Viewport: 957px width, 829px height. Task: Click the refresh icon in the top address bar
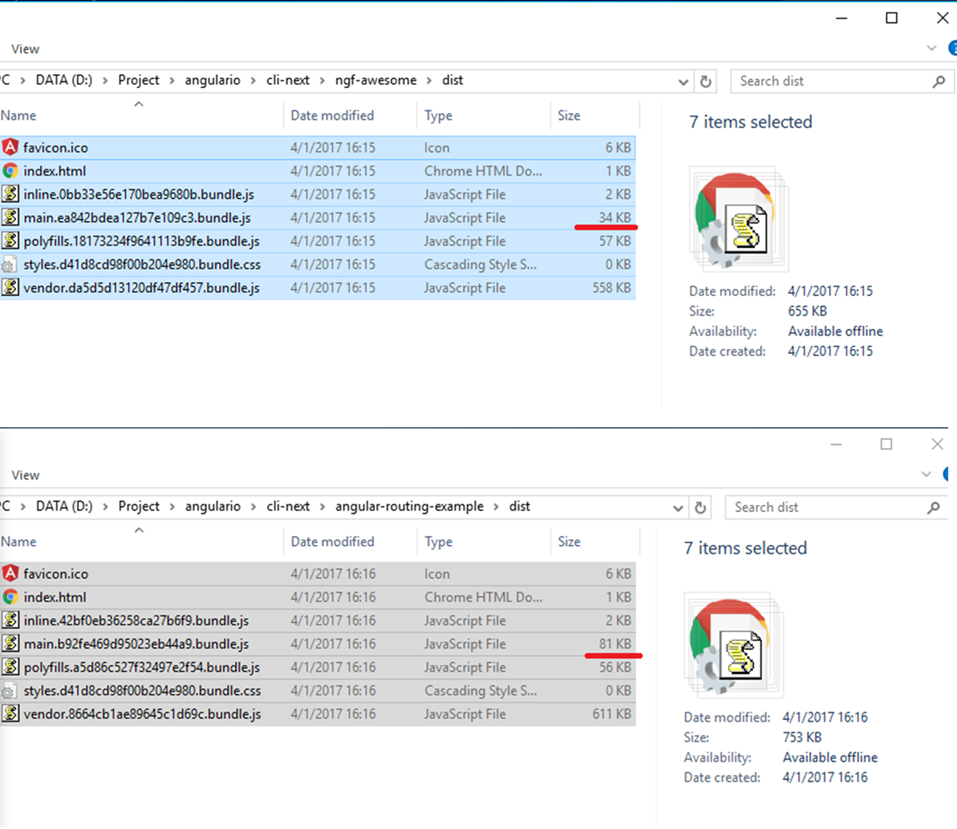point(706,81)
